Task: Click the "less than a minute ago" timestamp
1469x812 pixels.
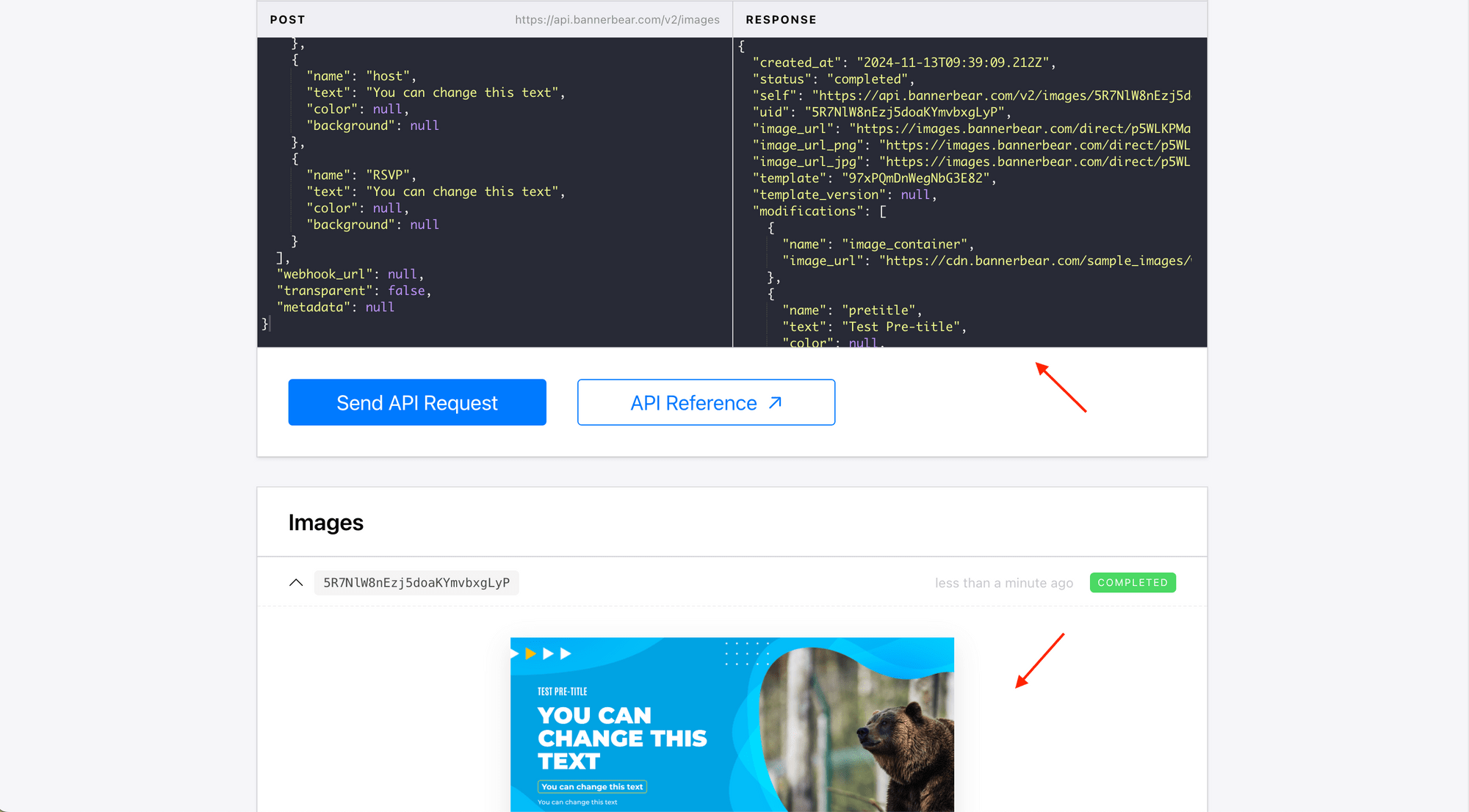Action: point(1003,583)
